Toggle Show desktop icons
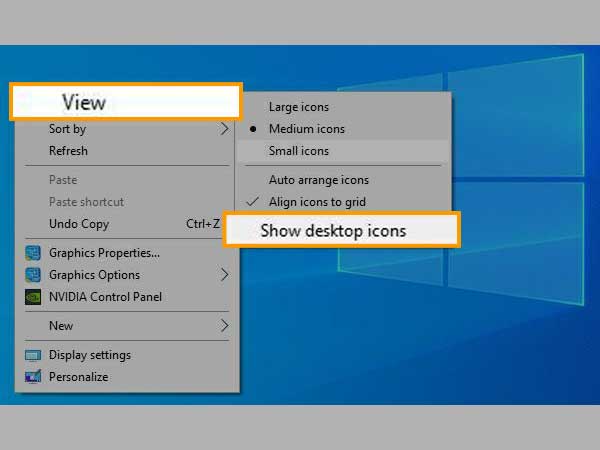 342,230
